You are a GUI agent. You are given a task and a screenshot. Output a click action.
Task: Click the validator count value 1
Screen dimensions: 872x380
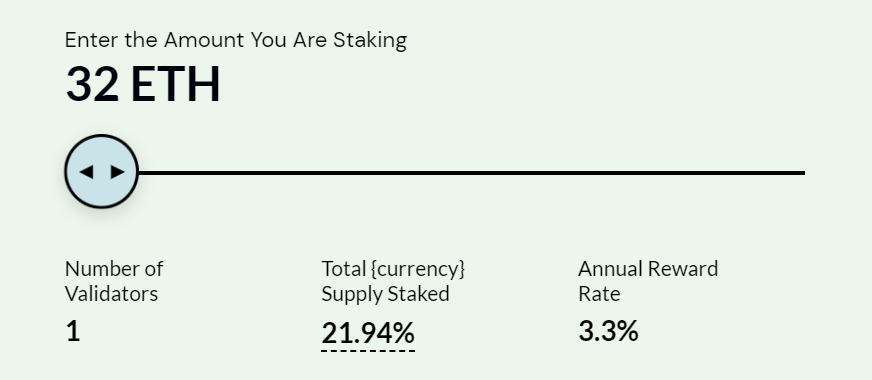73,331
